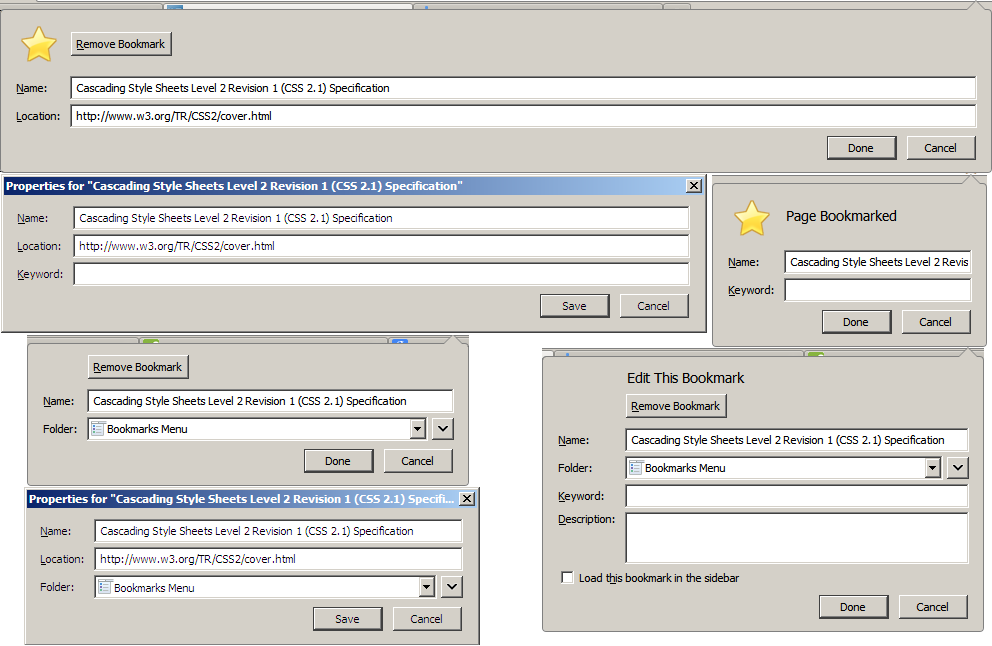Click the star icon in Page Bookmarked panel

pos(752,217)
